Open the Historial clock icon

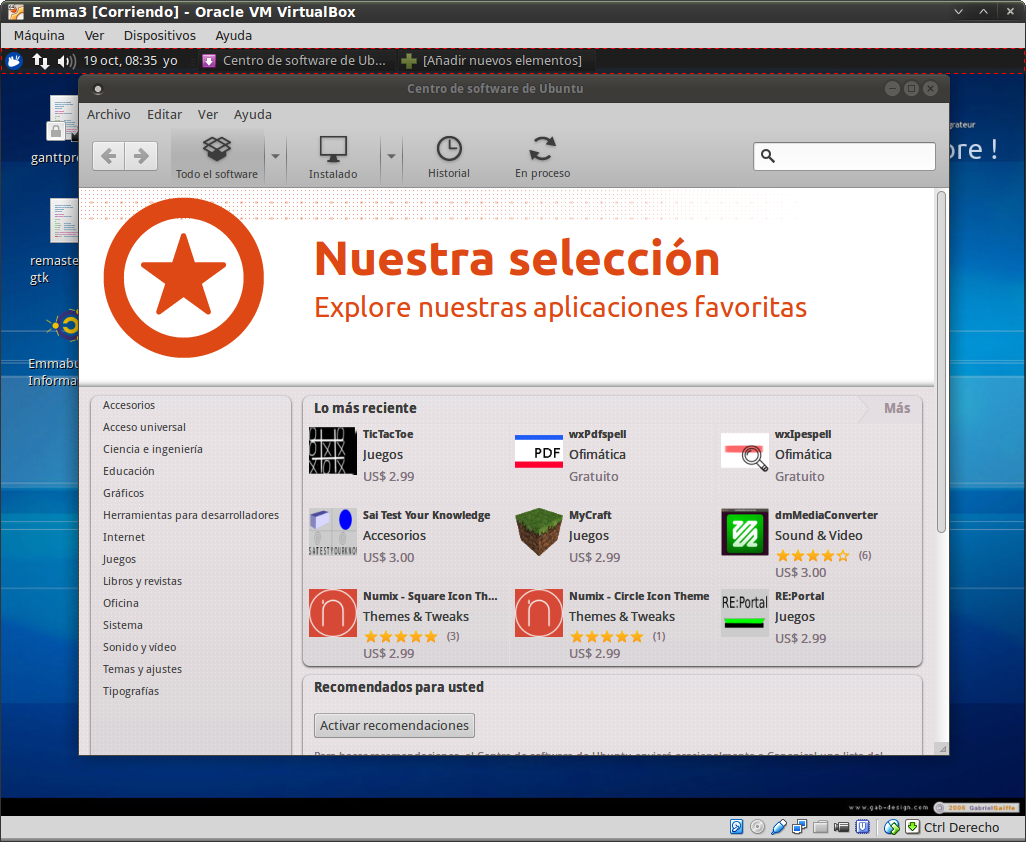pos(449,158)
